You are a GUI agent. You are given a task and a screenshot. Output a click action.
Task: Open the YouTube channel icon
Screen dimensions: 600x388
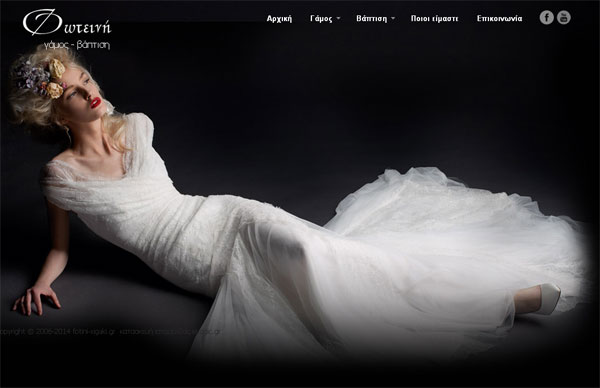click(564, 18)
